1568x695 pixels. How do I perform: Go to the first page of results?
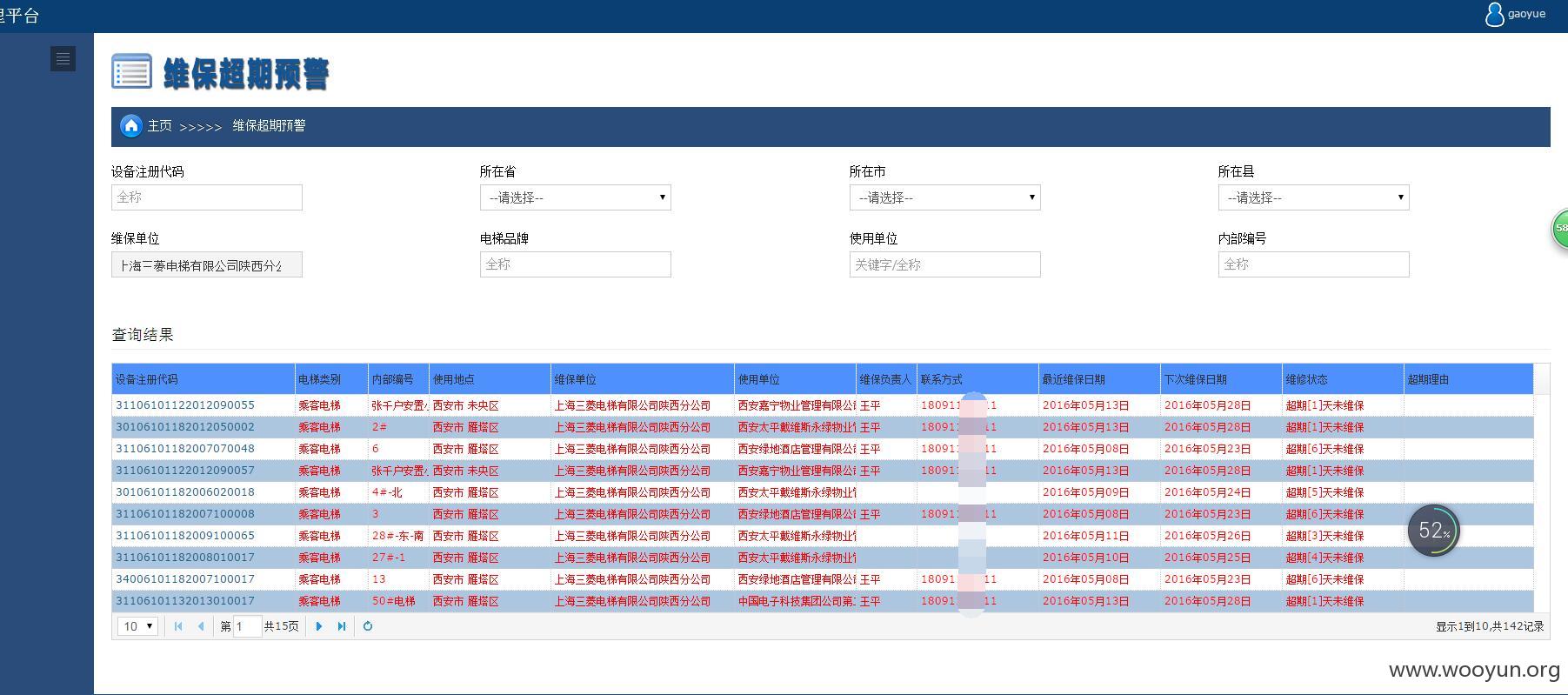tap(178, 626)
